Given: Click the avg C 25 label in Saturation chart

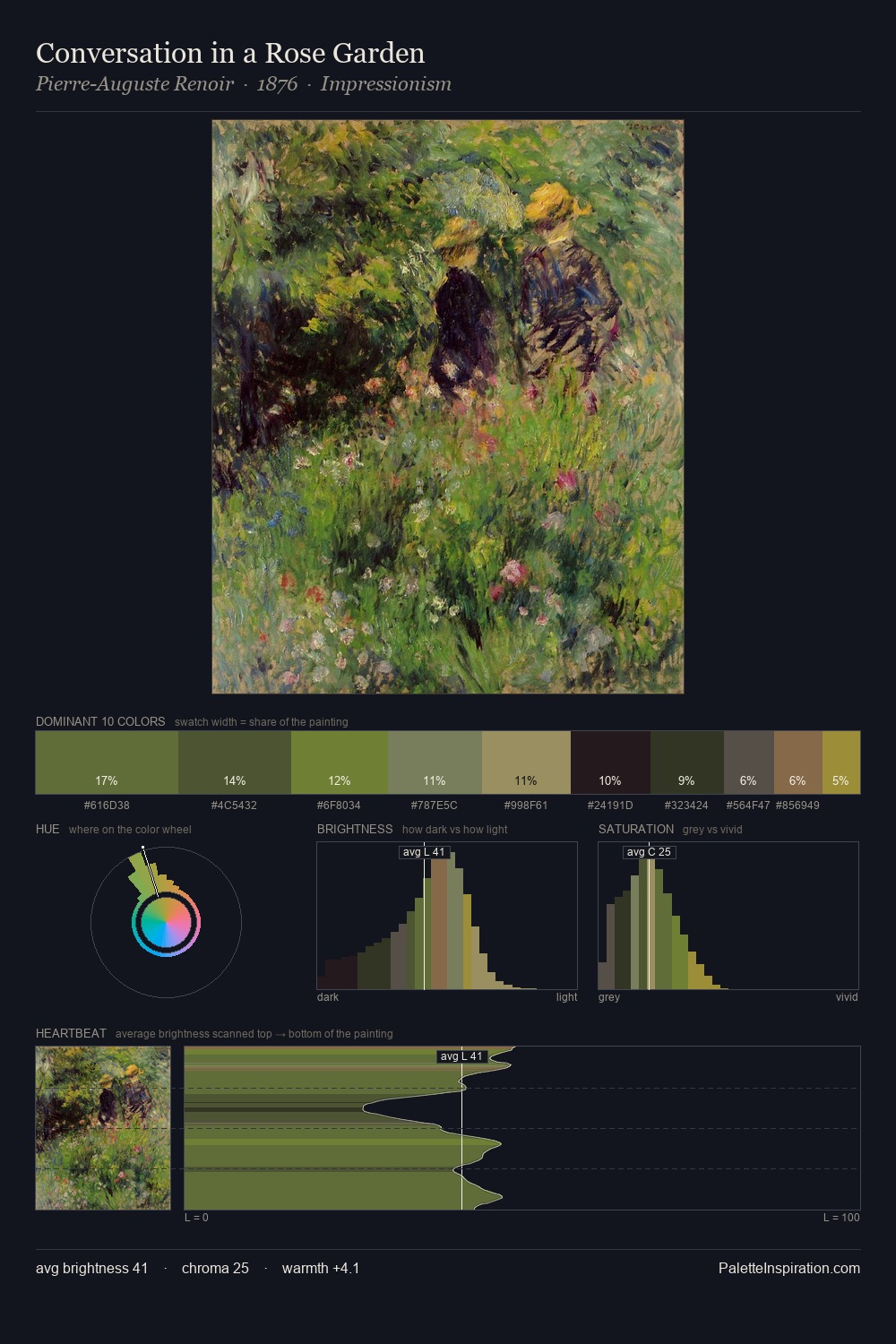Looking at the screenshot, I should (x=649, y=852).
